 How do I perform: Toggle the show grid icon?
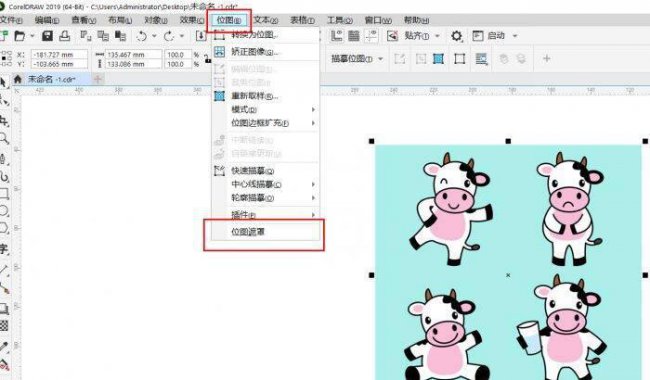pyautogui.click(x=354, y=36)
